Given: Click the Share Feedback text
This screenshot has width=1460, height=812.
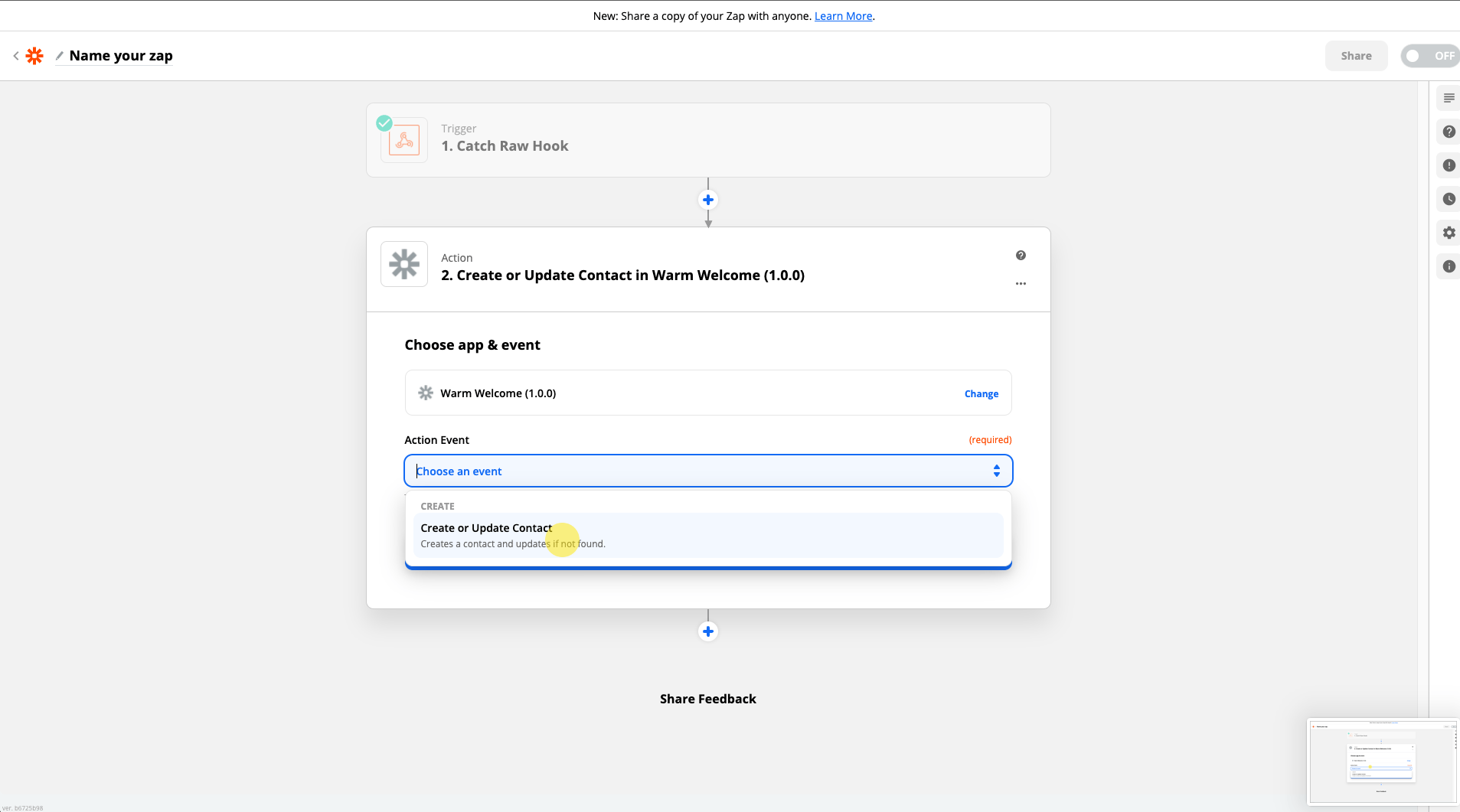Looking at the screenshot, I should tap(708, 699).
